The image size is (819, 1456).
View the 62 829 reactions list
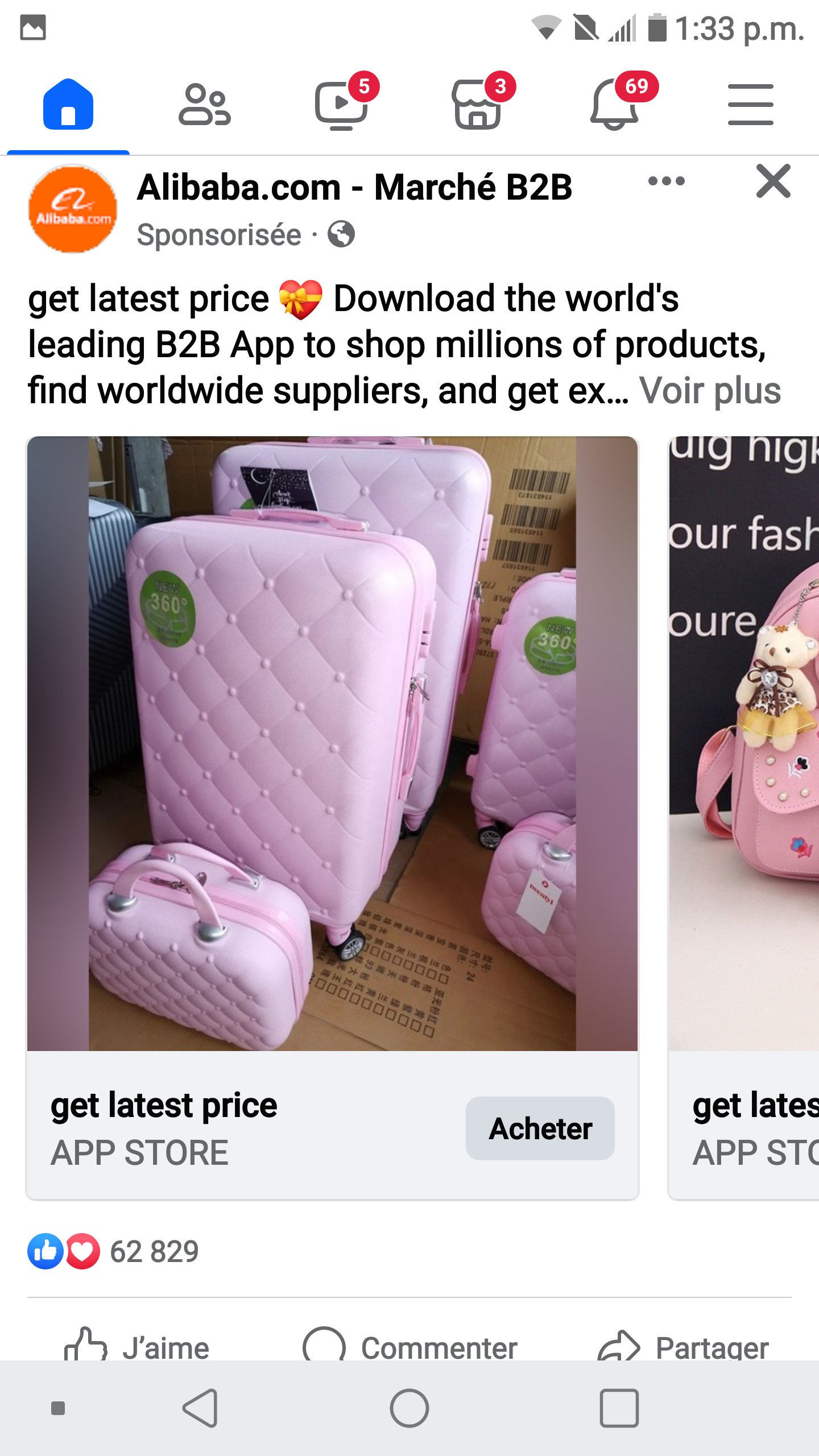(114, 1251)
